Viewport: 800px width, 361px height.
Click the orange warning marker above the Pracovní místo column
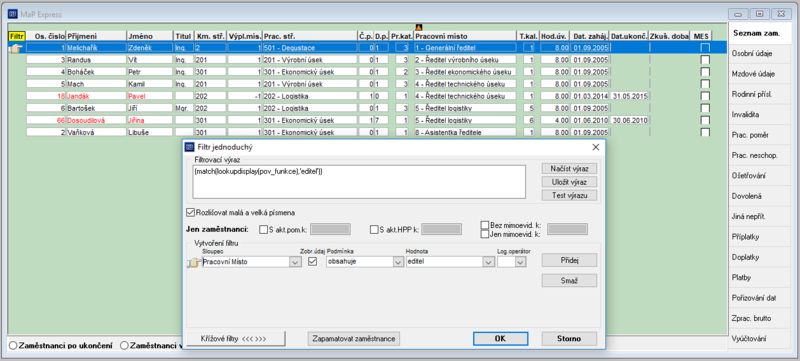click(x=419, y=27)
